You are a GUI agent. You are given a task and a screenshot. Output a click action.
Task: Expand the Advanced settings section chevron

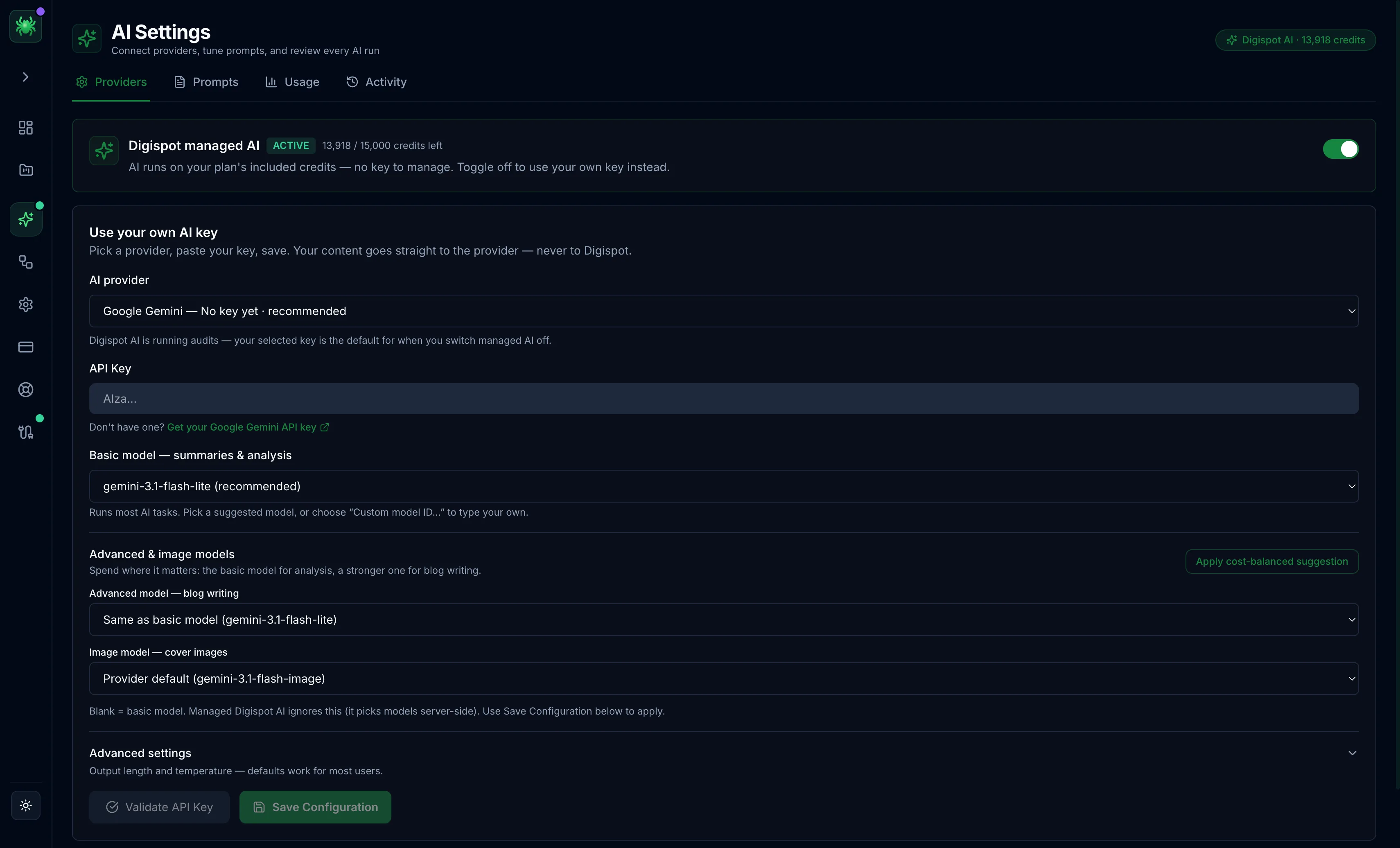[x=1352, y=753]
